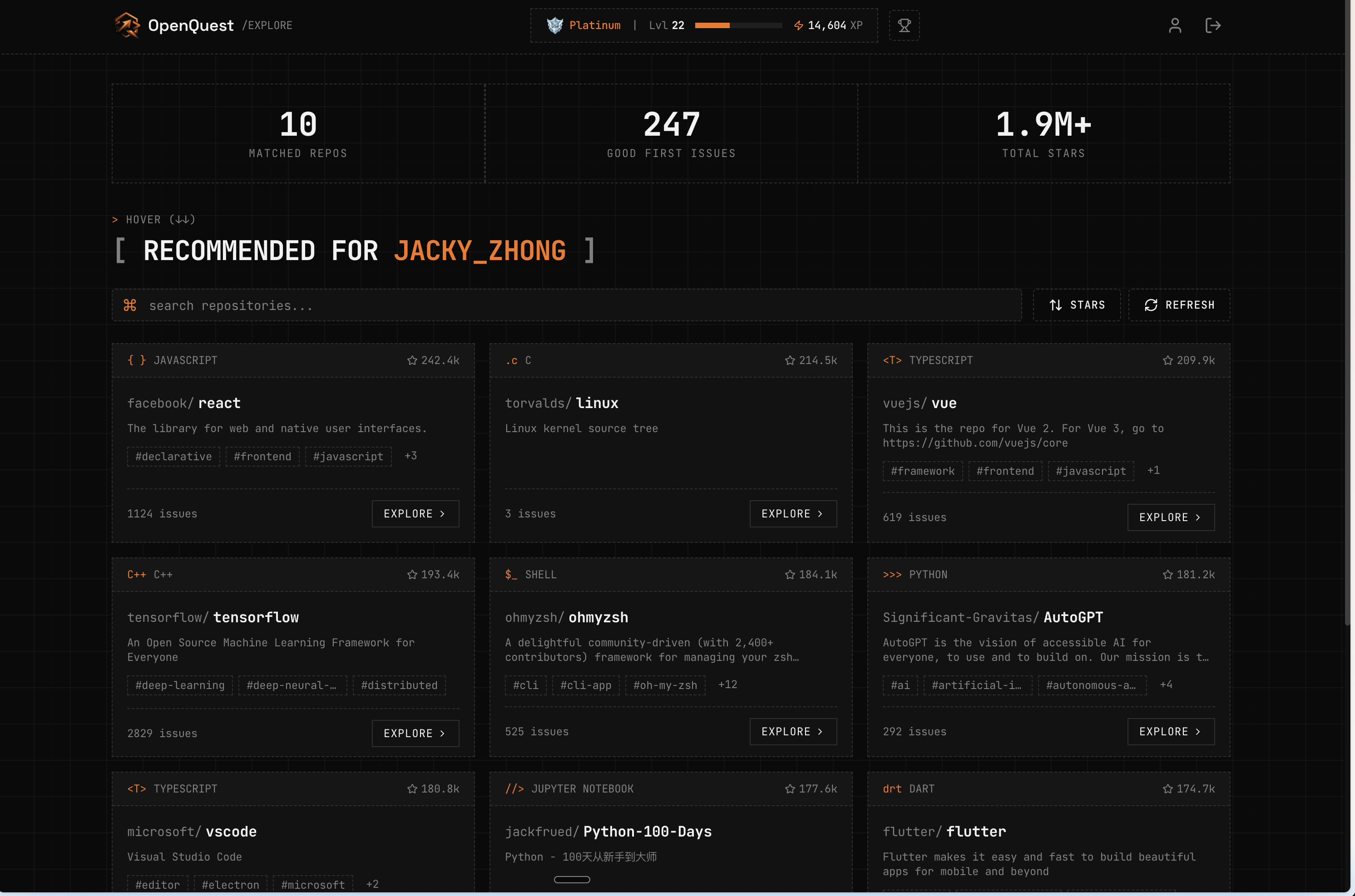Expand the +12 tags on ohmyzsh card

tap(727, 684)
